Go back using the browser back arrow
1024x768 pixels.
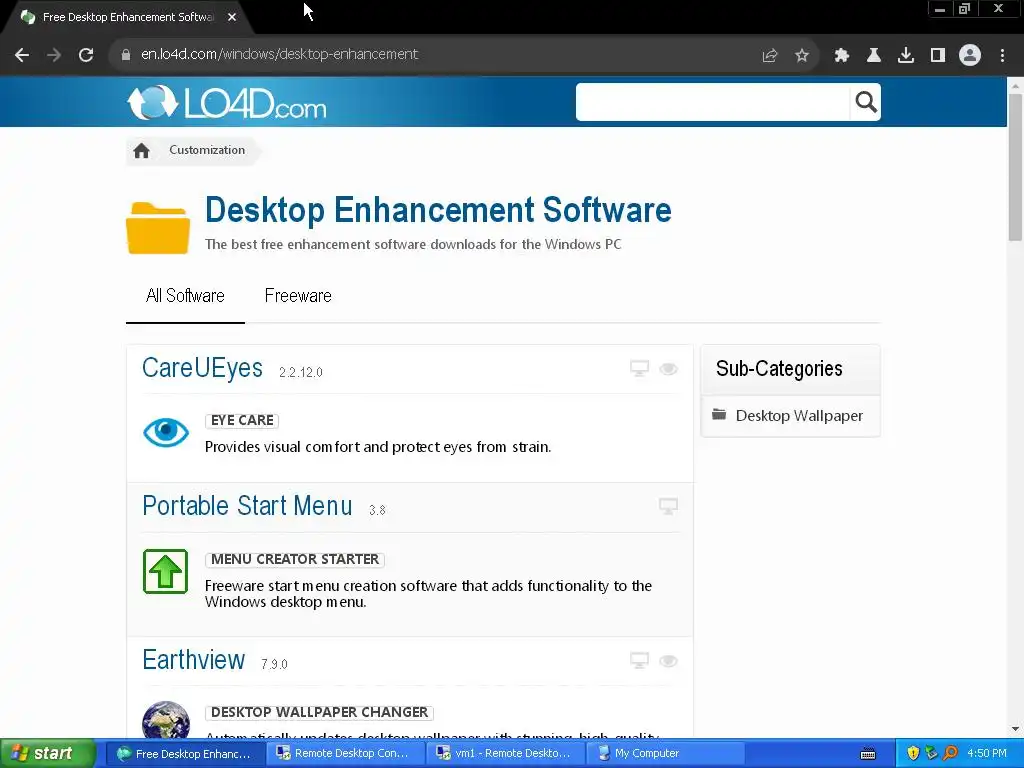click(x=22, y=55)
